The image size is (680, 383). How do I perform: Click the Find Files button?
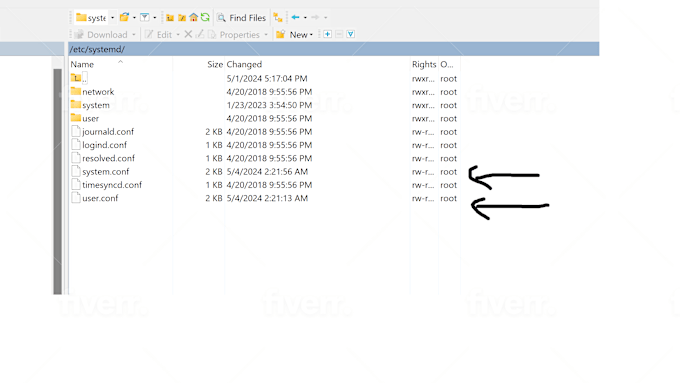coord(242,18)
